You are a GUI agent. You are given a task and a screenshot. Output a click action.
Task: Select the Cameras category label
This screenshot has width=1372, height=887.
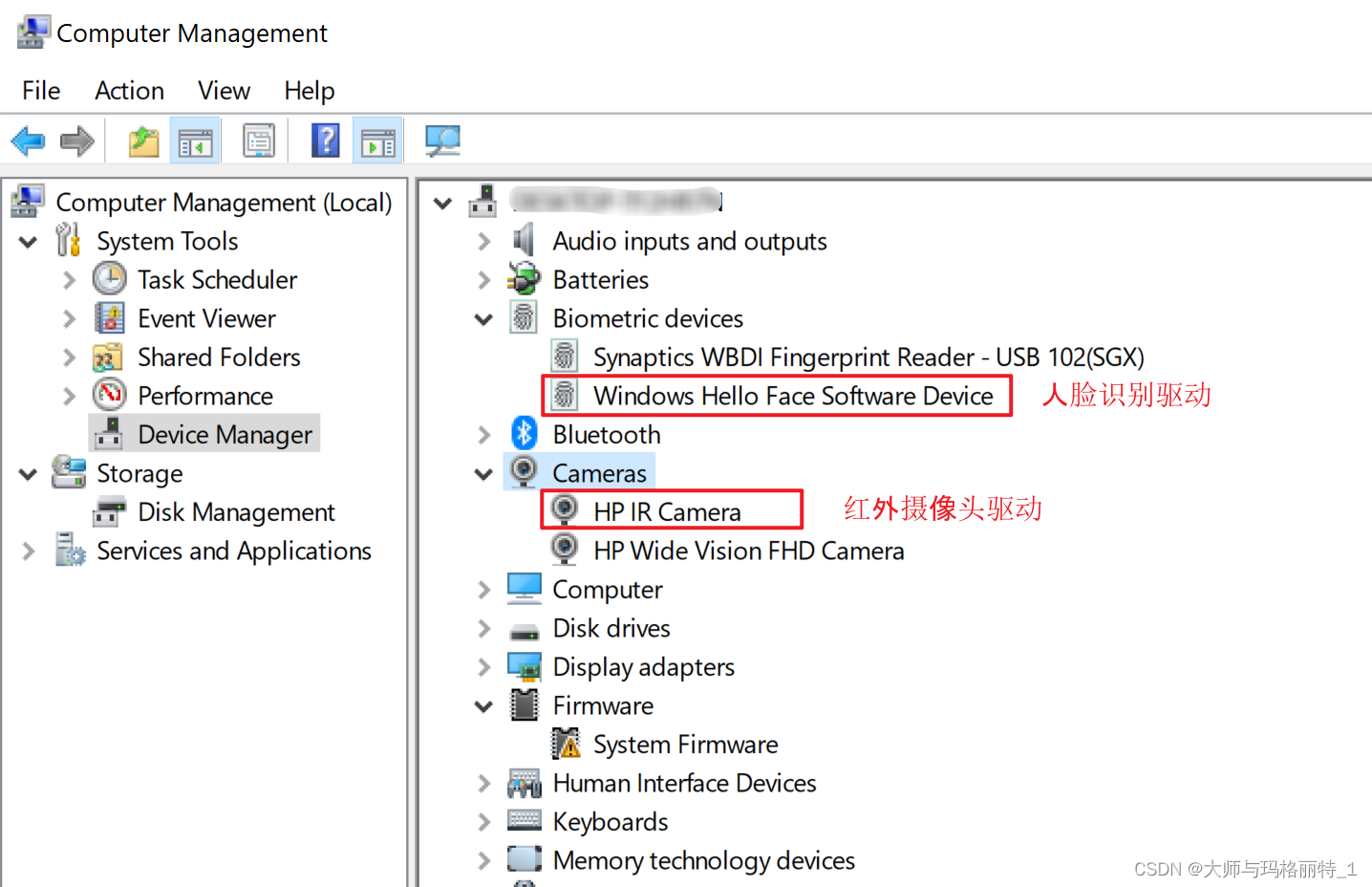599,473
